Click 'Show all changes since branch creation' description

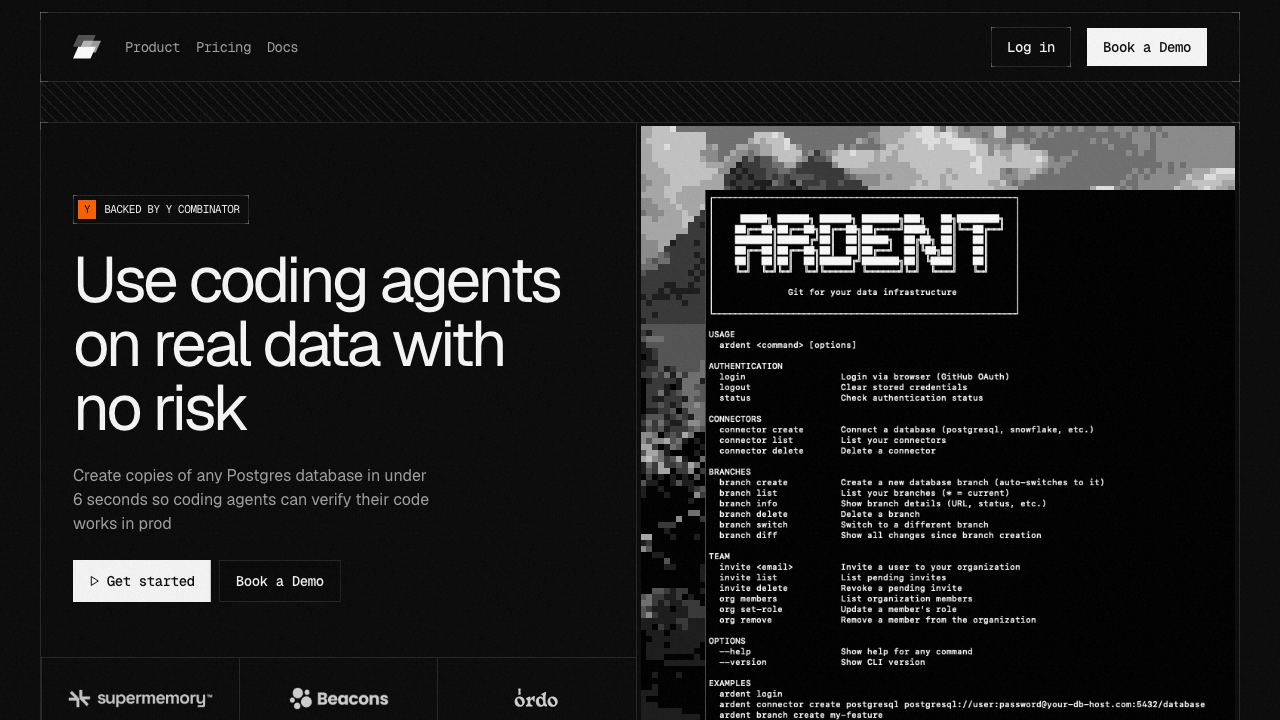click(941, 535)
